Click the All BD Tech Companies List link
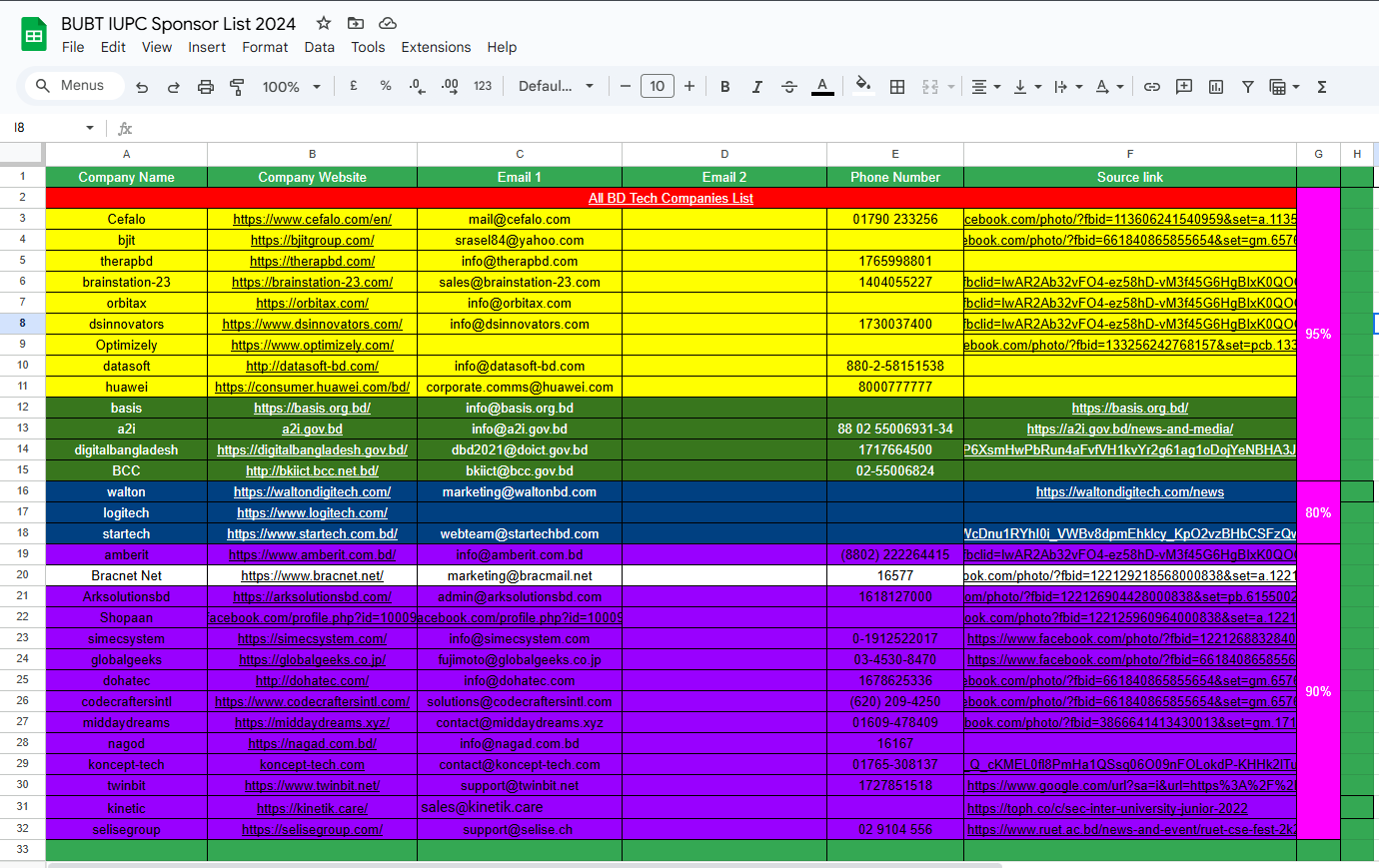1379x868 pixels. click(x=671, y=199)
